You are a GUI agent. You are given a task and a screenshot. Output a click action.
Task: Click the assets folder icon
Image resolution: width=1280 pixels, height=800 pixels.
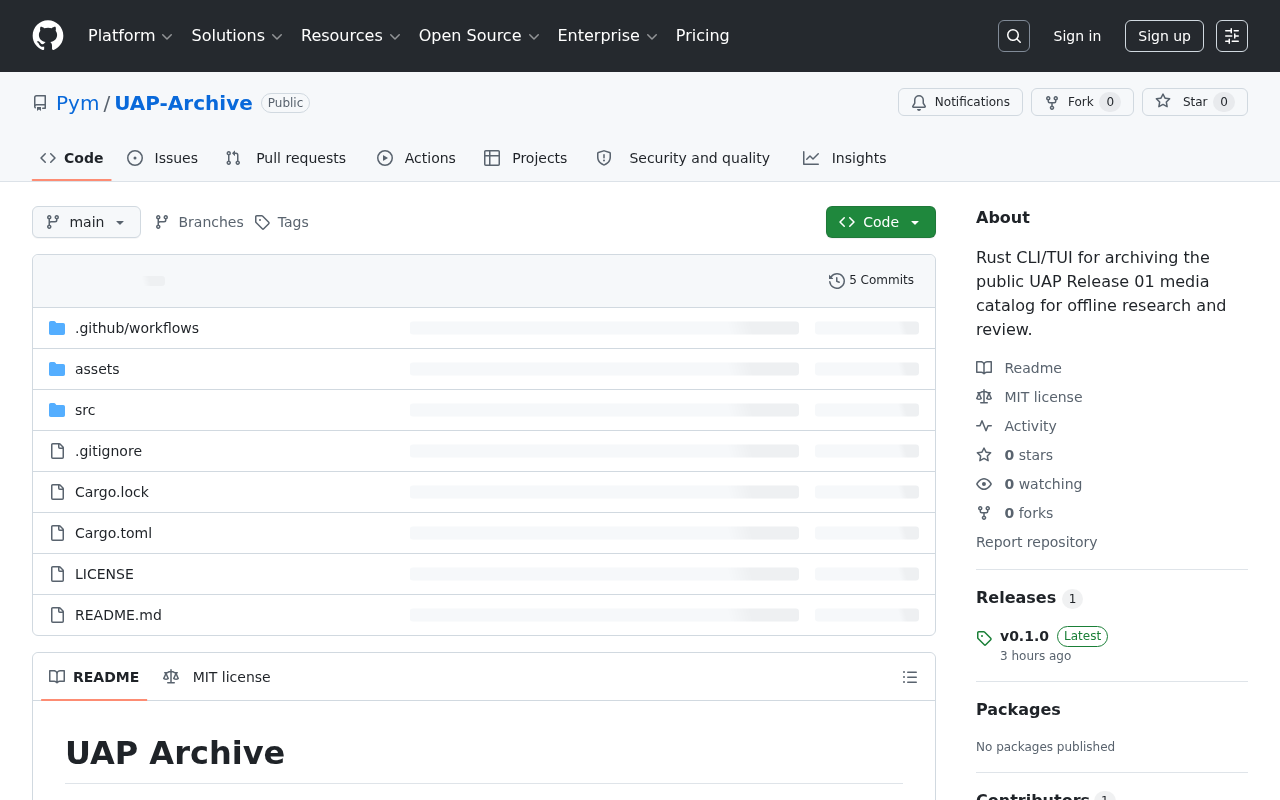point(57,369)
